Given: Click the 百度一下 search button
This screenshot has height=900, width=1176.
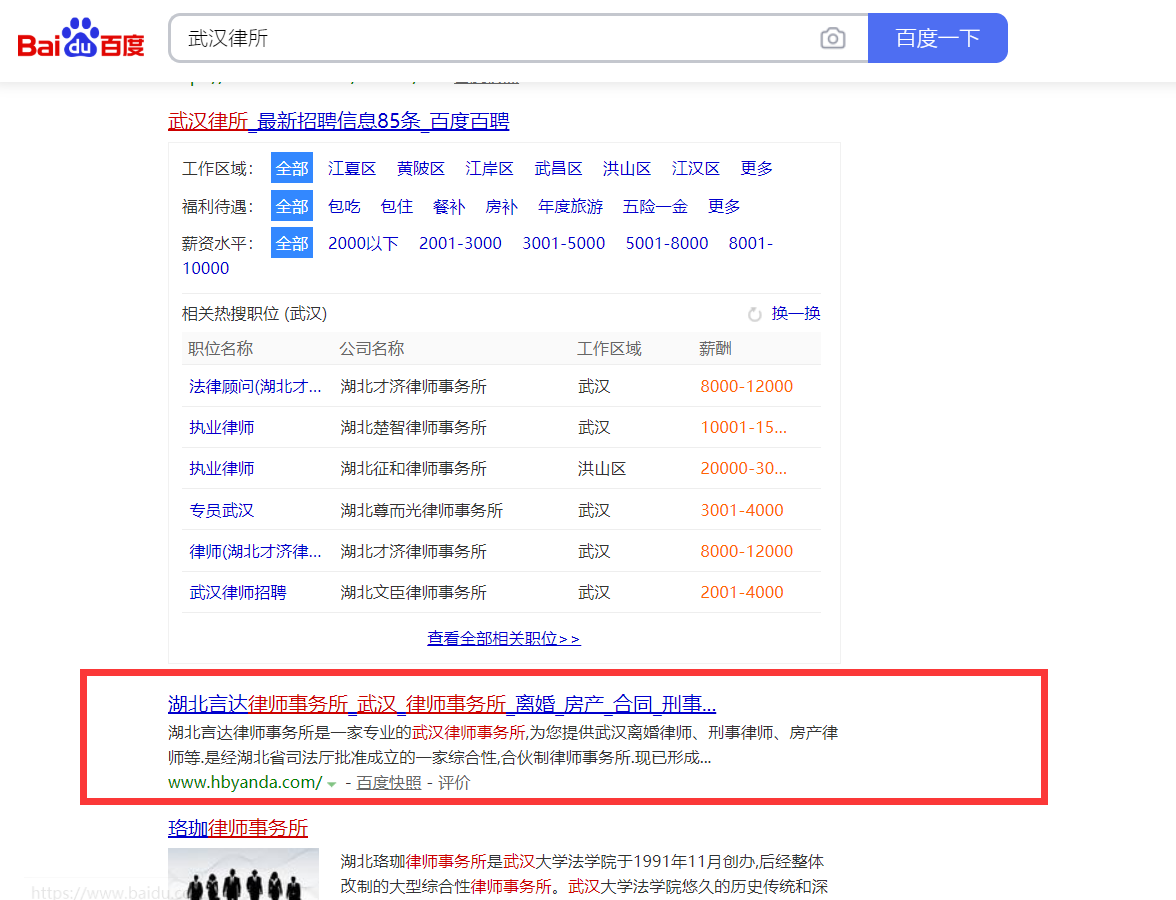Looking at the screenshot, I should (938, 38).
